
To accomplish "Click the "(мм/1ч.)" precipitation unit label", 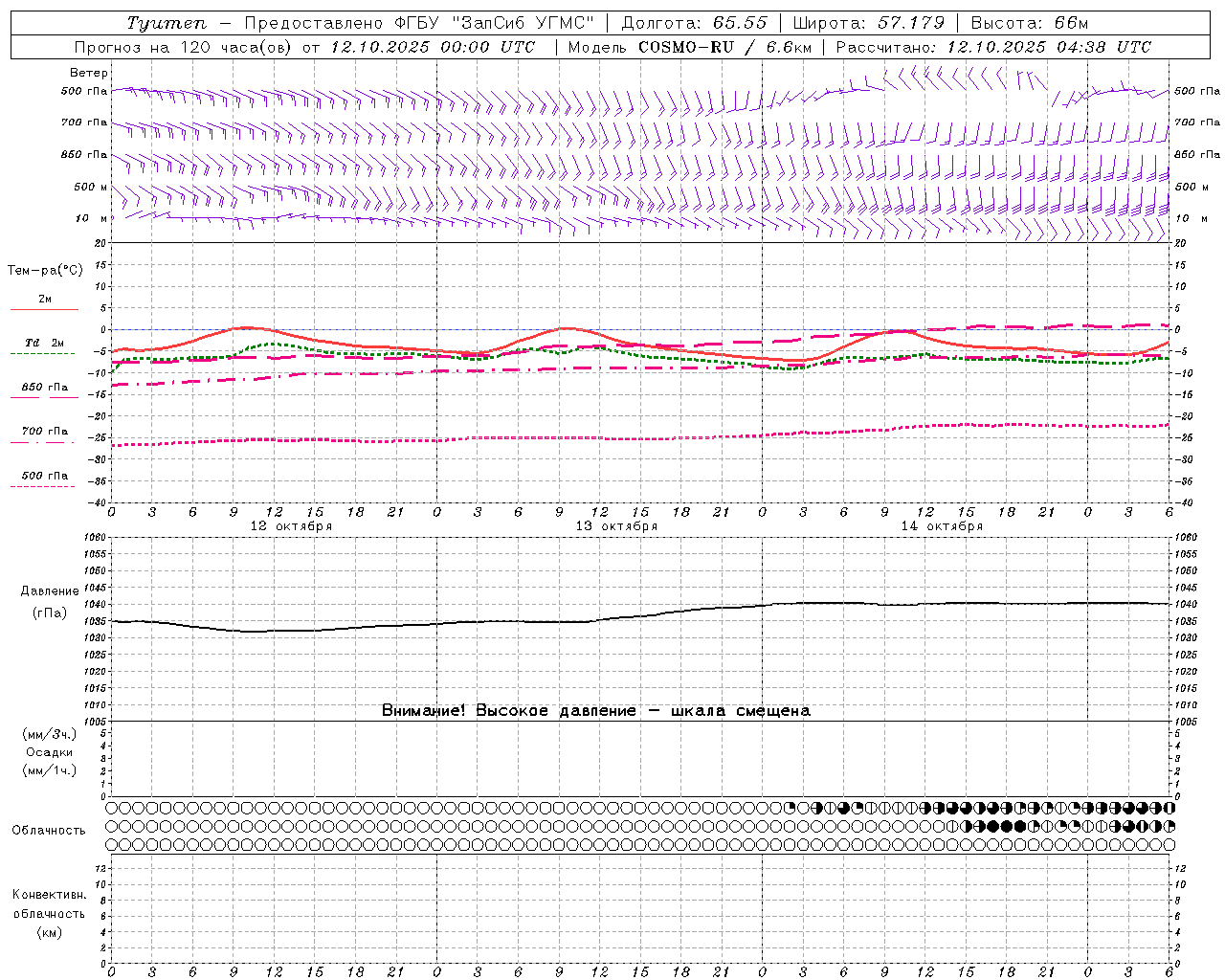I will (x=50, y=770).
